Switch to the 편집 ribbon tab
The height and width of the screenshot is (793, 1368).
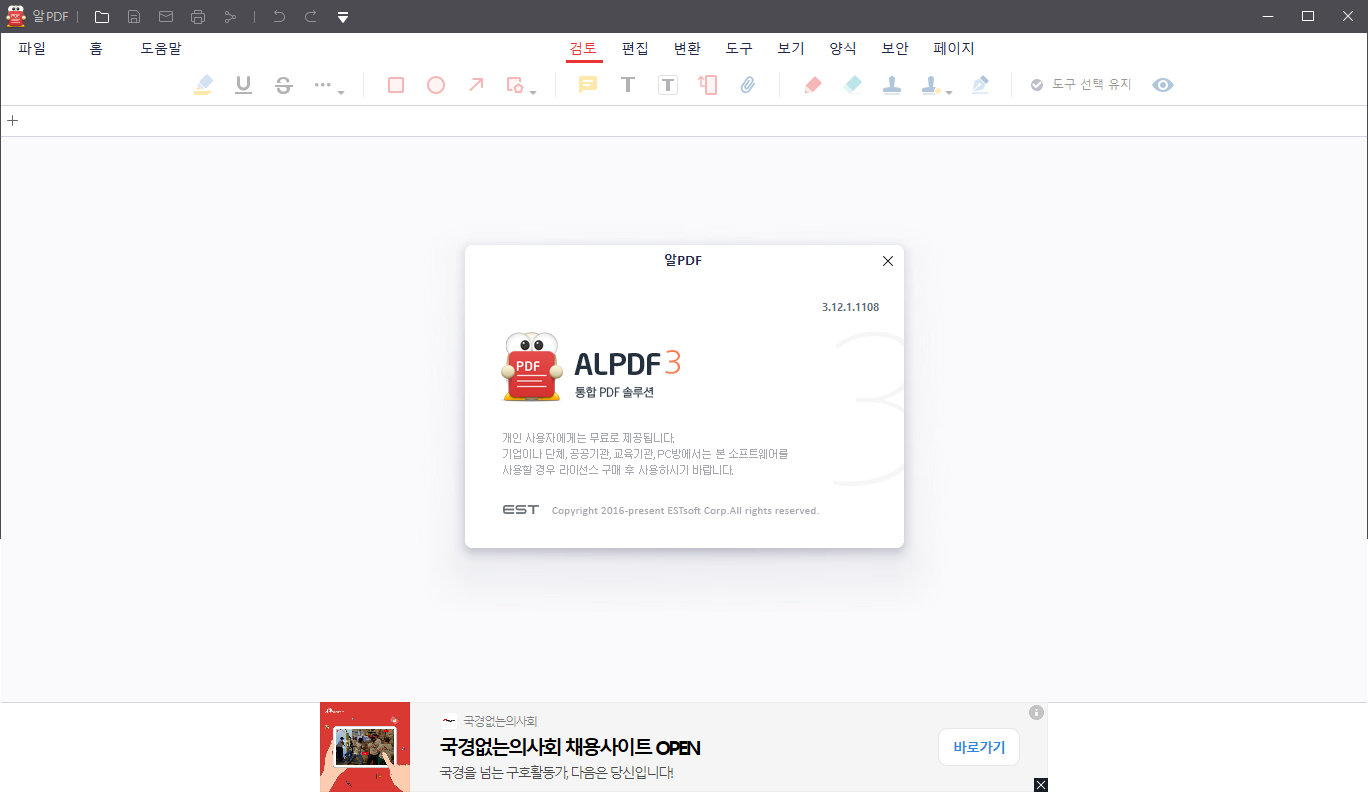(635, 47)
